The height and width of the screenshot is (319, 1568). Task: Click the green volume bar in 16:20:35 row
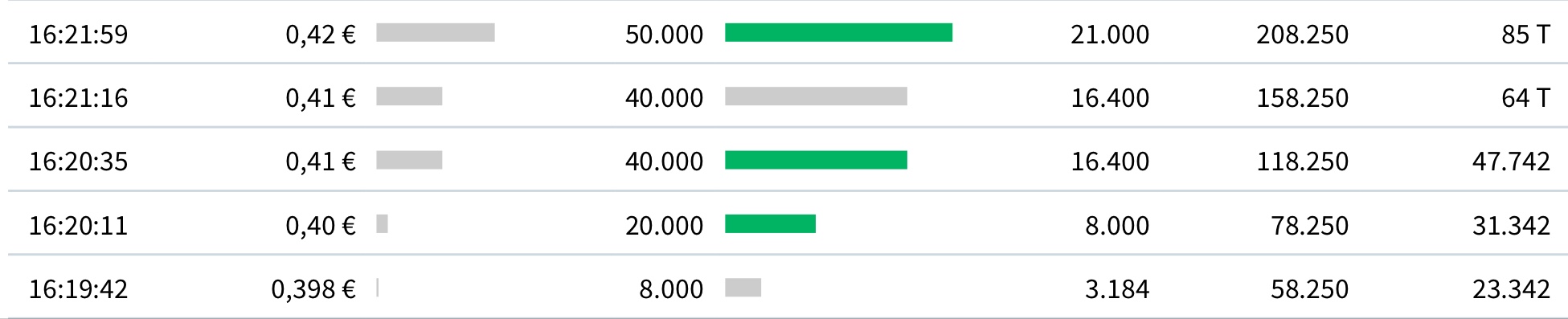click(816, 160)
